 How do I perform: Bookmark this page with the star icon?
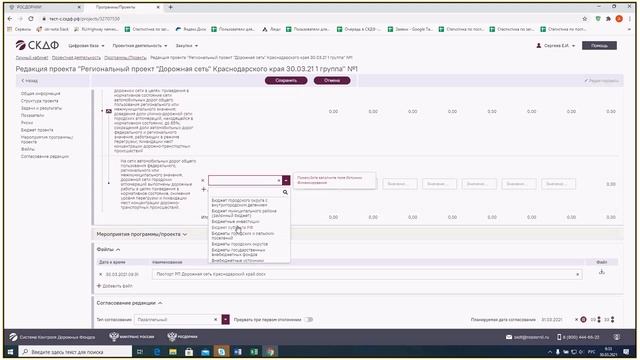coord(584,19)
